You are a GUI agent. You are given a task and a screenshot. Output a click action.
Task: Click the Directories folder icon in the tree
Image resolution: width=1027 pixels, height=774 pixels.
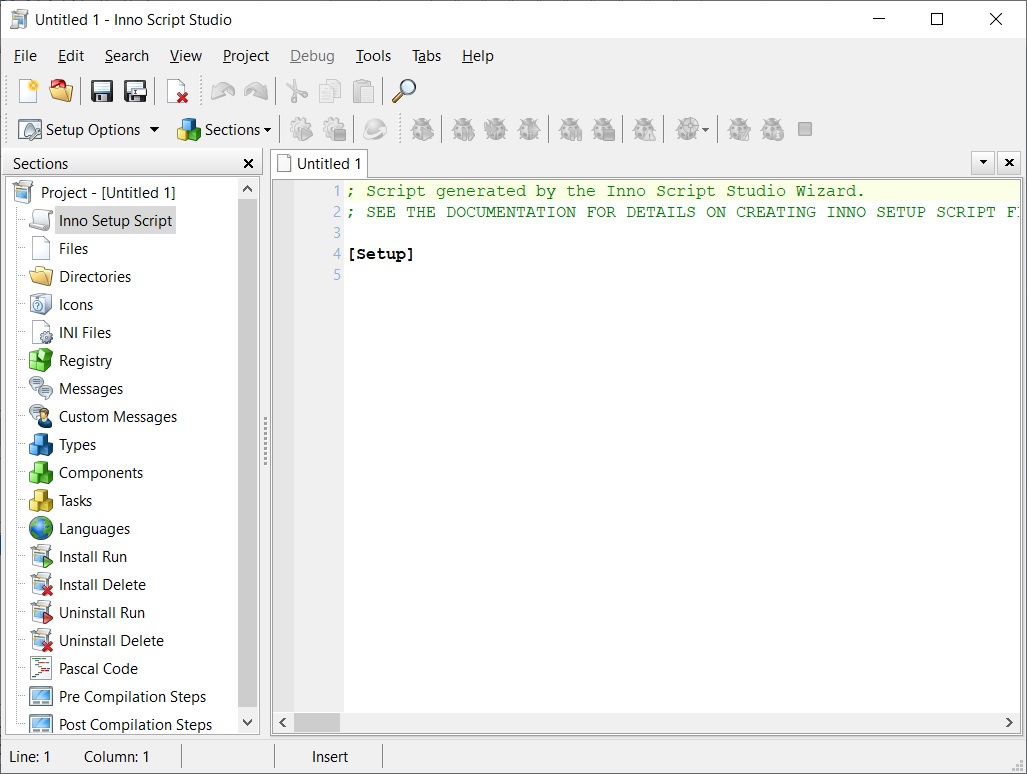pyautogui.click(x=41, y=276)
